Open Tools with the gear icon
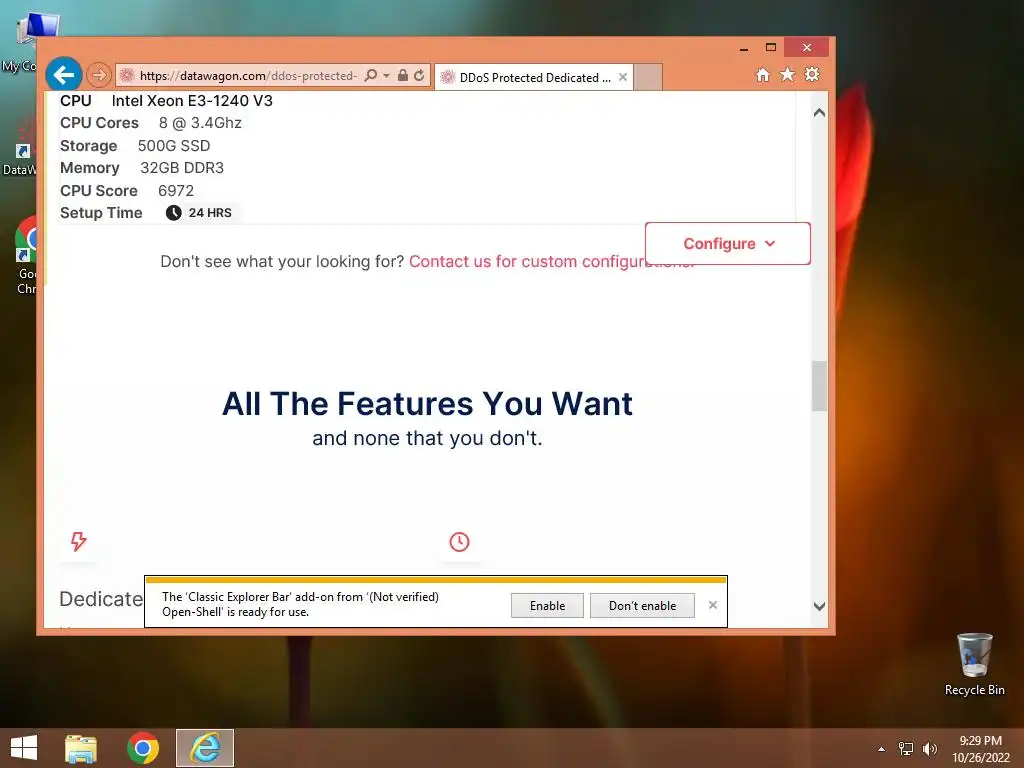1024x768 pixels. (812, 74)
